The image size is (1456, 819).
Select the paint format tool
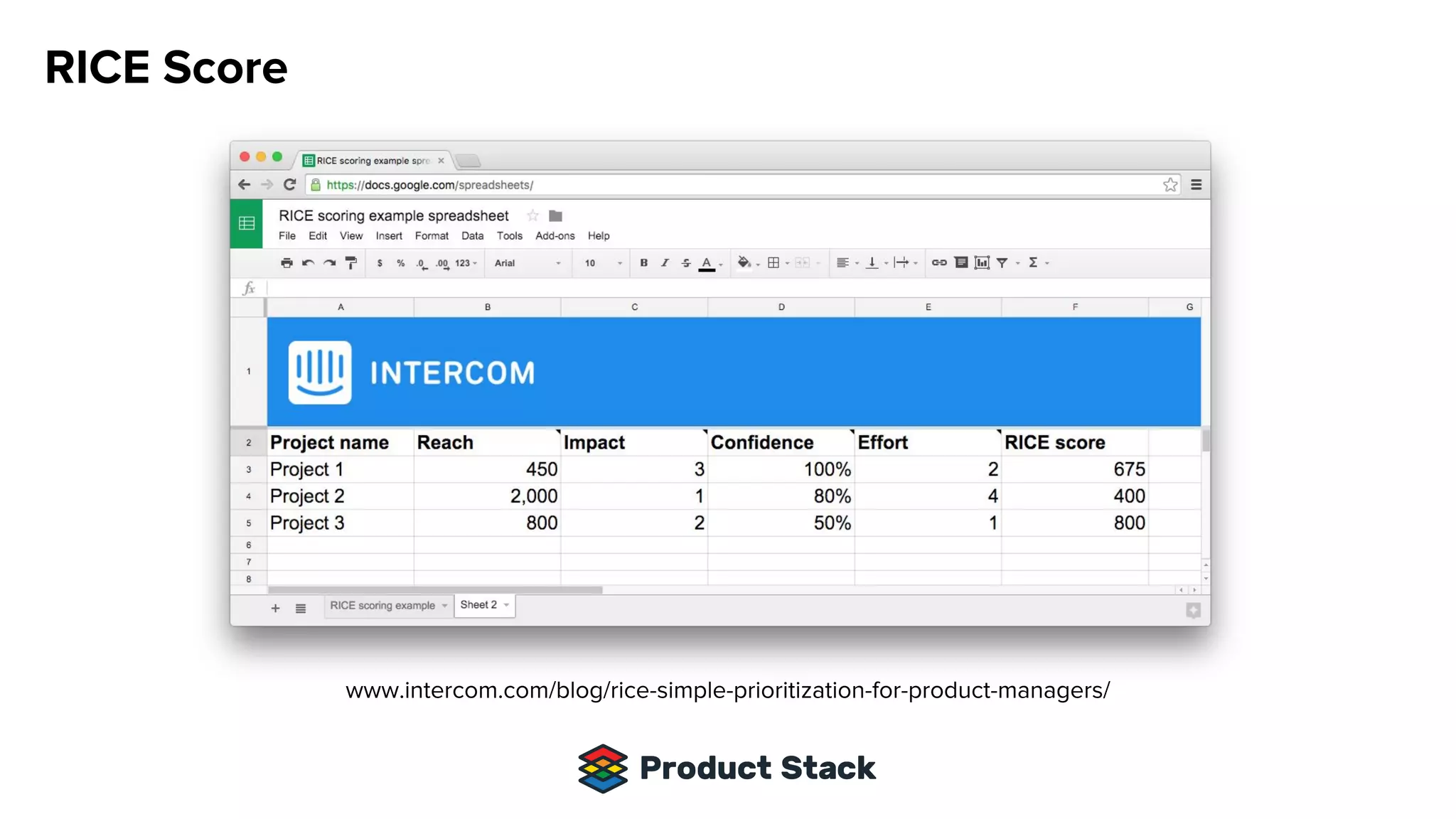pos(351,263)
